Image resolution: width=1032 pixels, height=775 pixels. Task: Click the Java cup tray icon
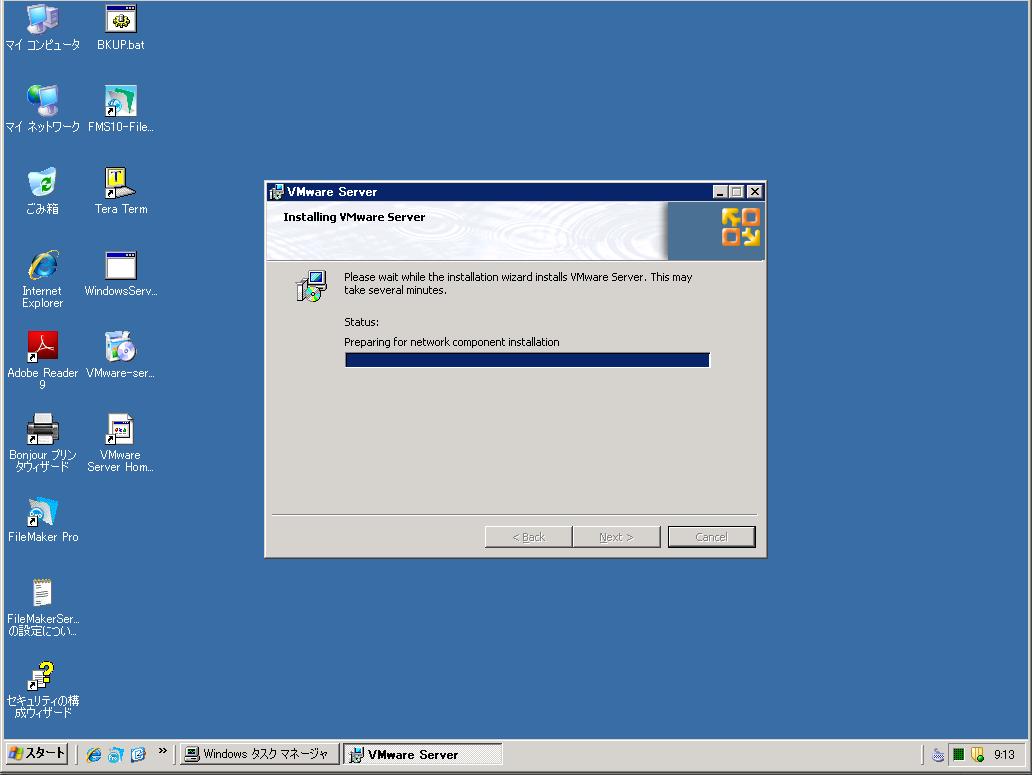[939, 755]
